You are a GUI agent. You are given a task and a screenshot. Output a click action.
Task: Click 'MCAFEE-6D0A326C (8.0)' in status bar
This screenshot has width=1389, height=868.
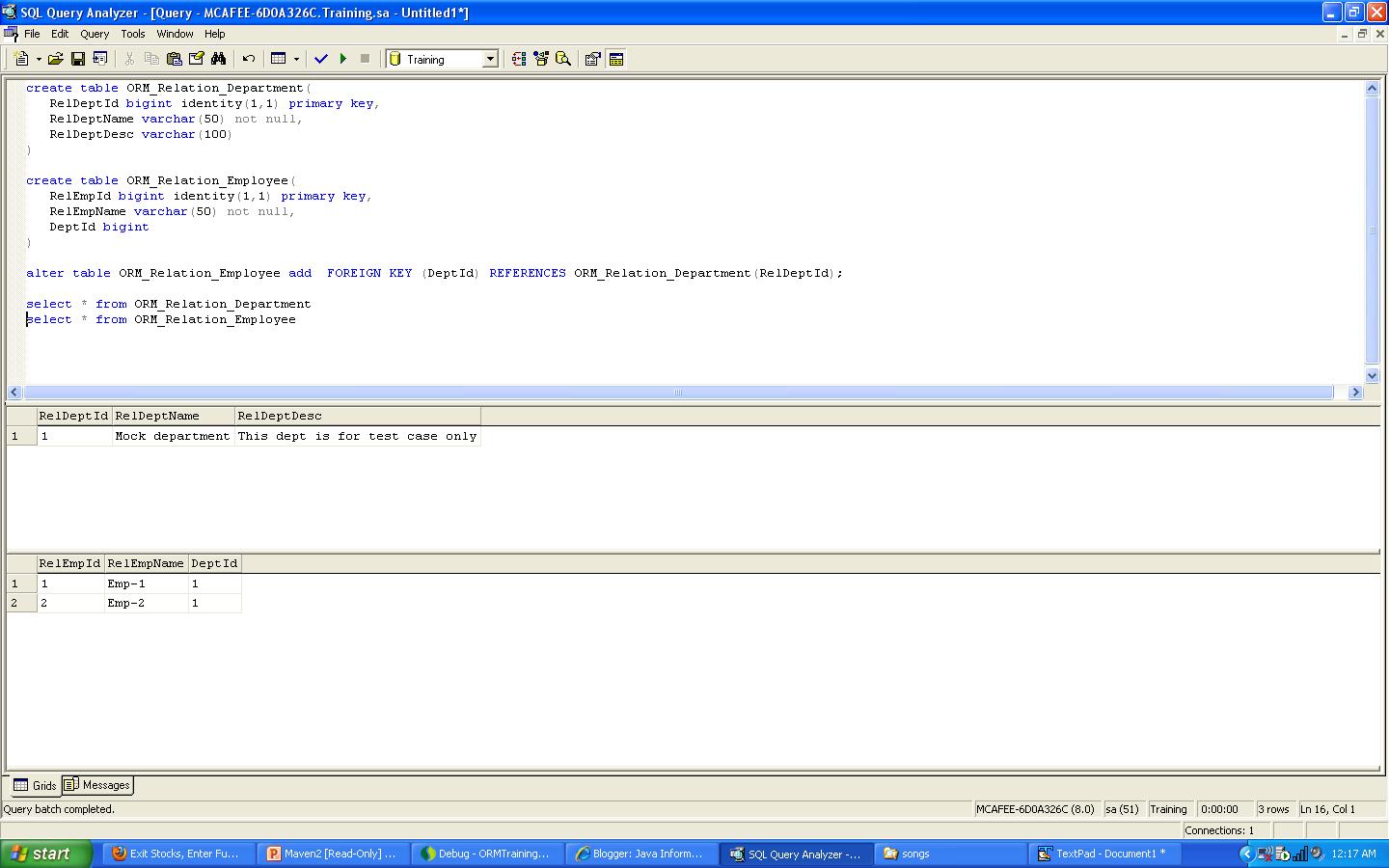1035,809
